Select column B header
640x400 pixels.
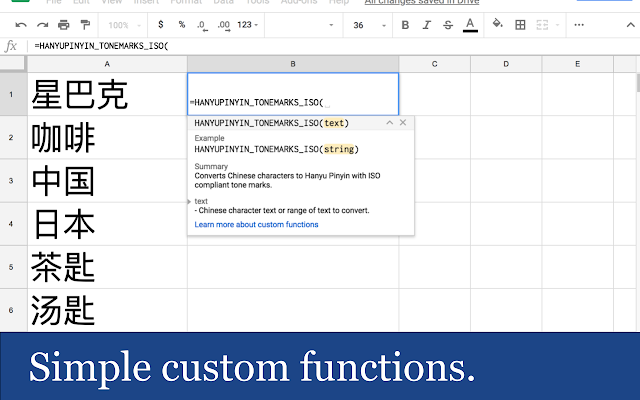coord(293,64)
